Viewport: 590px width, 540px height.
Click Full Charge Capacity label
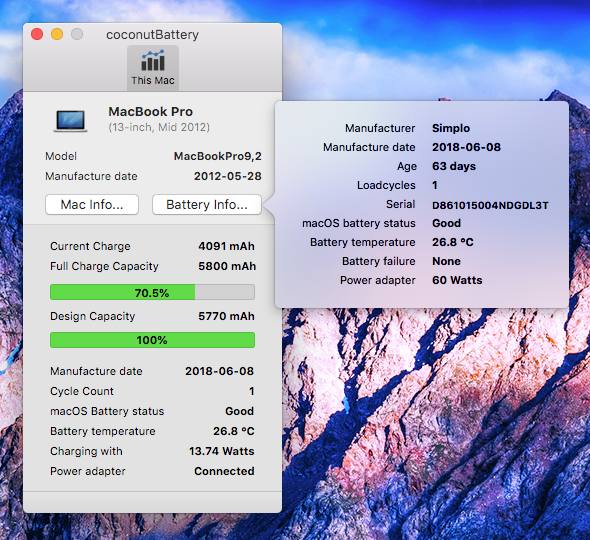104,266
